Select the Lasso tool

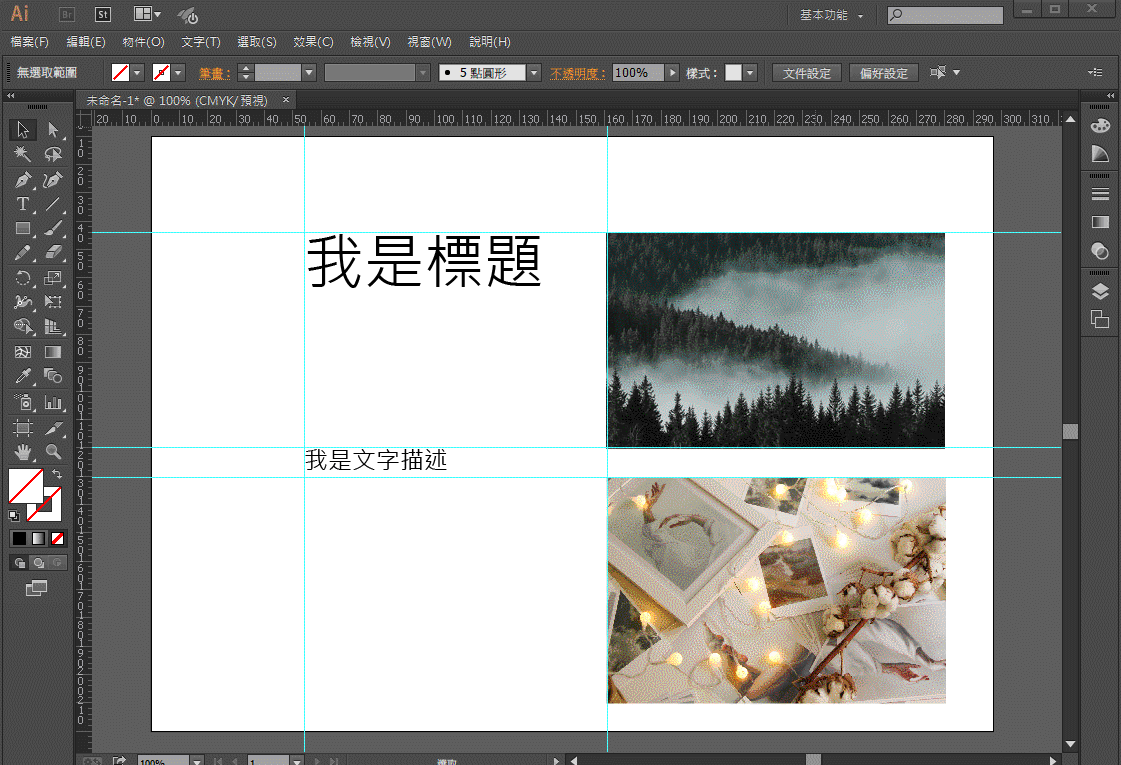pyautogui.click(x=53, y=154)
